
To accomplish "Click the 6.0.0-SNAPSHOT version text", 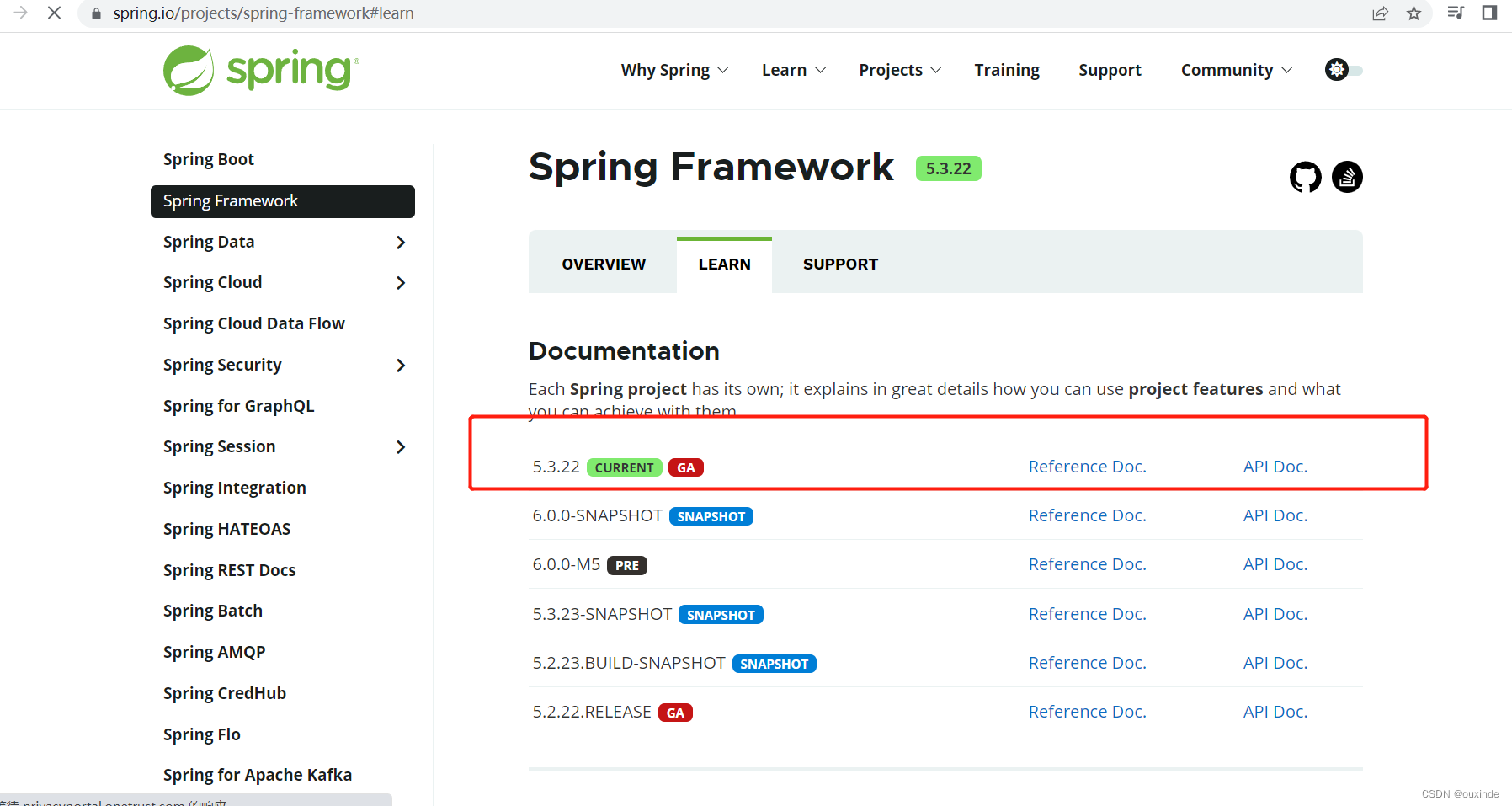I will [x=598, y=515].
